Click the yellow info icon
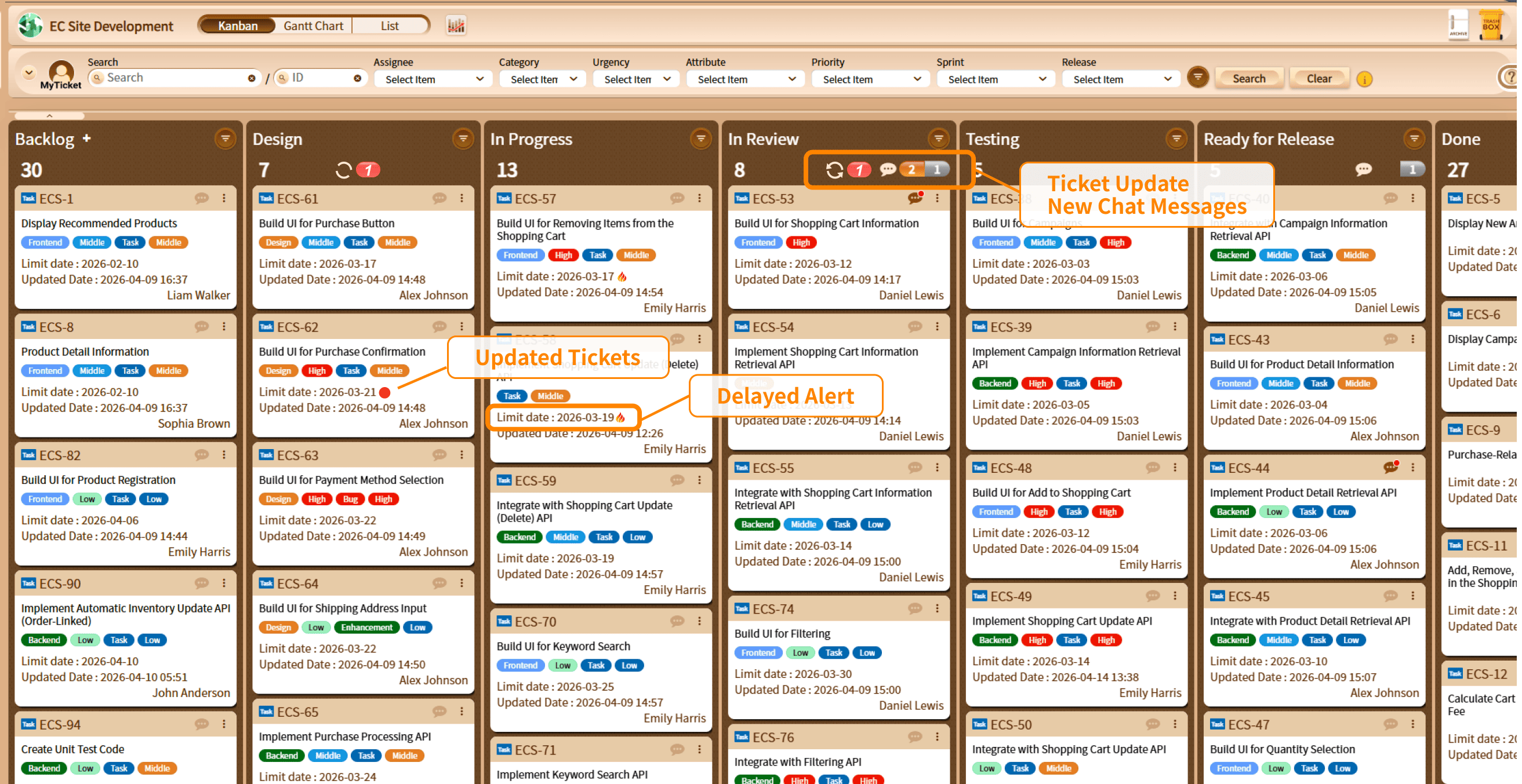The height and width of the screenshot is (784, 1522). tap(1364, 79)
